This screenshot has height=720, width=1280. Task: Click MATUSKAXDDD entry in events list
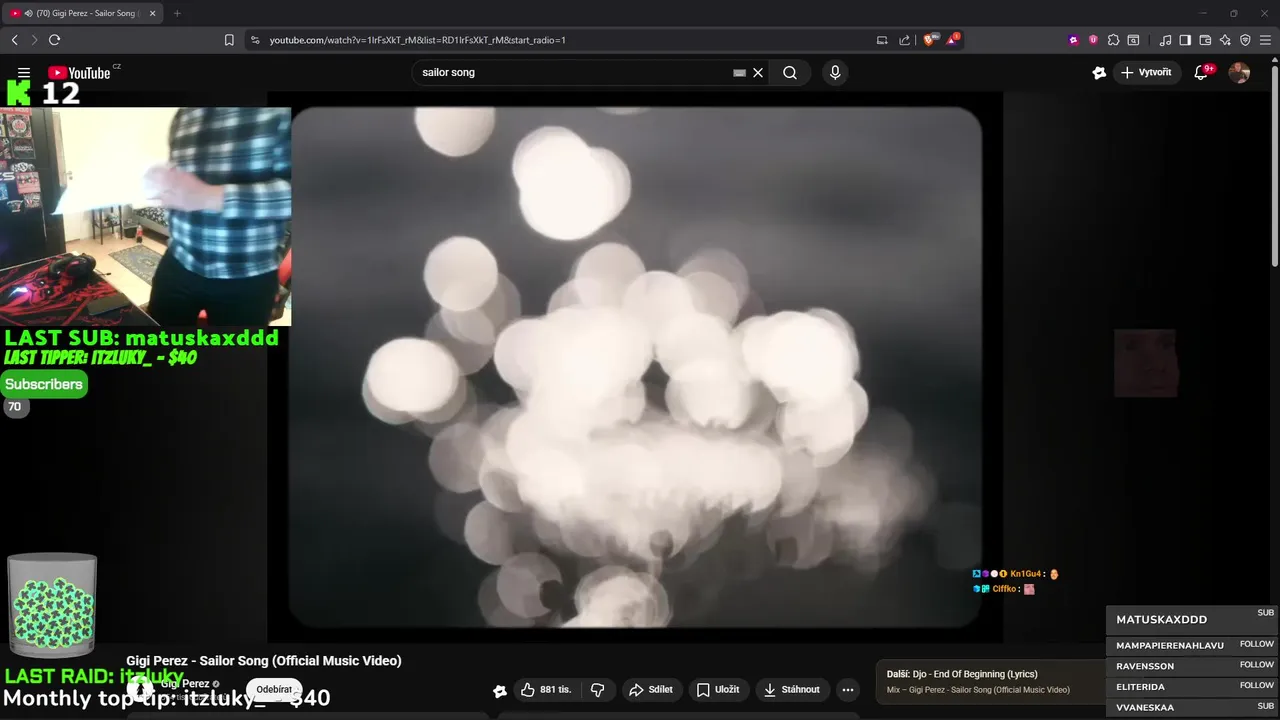pyautogui.click(x=1192, y=619)
